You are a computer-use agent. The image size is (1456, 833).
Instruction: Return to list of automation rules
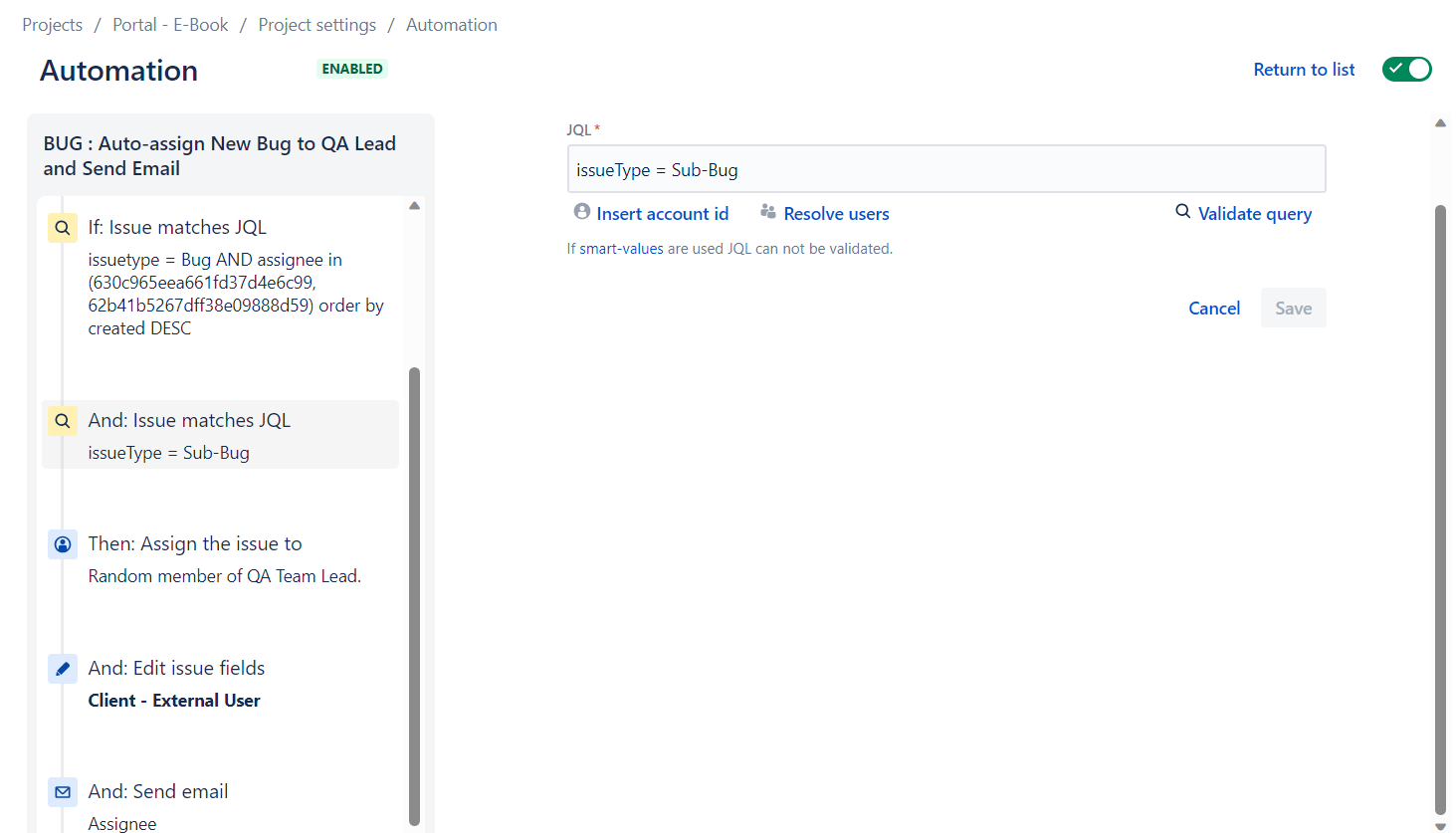coord(1304,70)
